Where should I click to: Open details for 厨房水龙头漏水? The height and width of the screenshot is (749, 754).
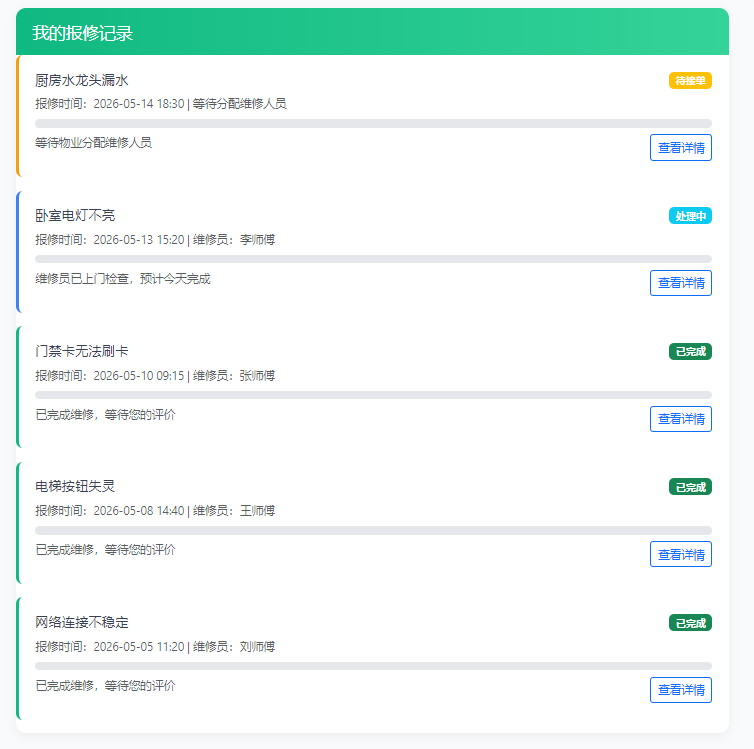click(680, 148)
